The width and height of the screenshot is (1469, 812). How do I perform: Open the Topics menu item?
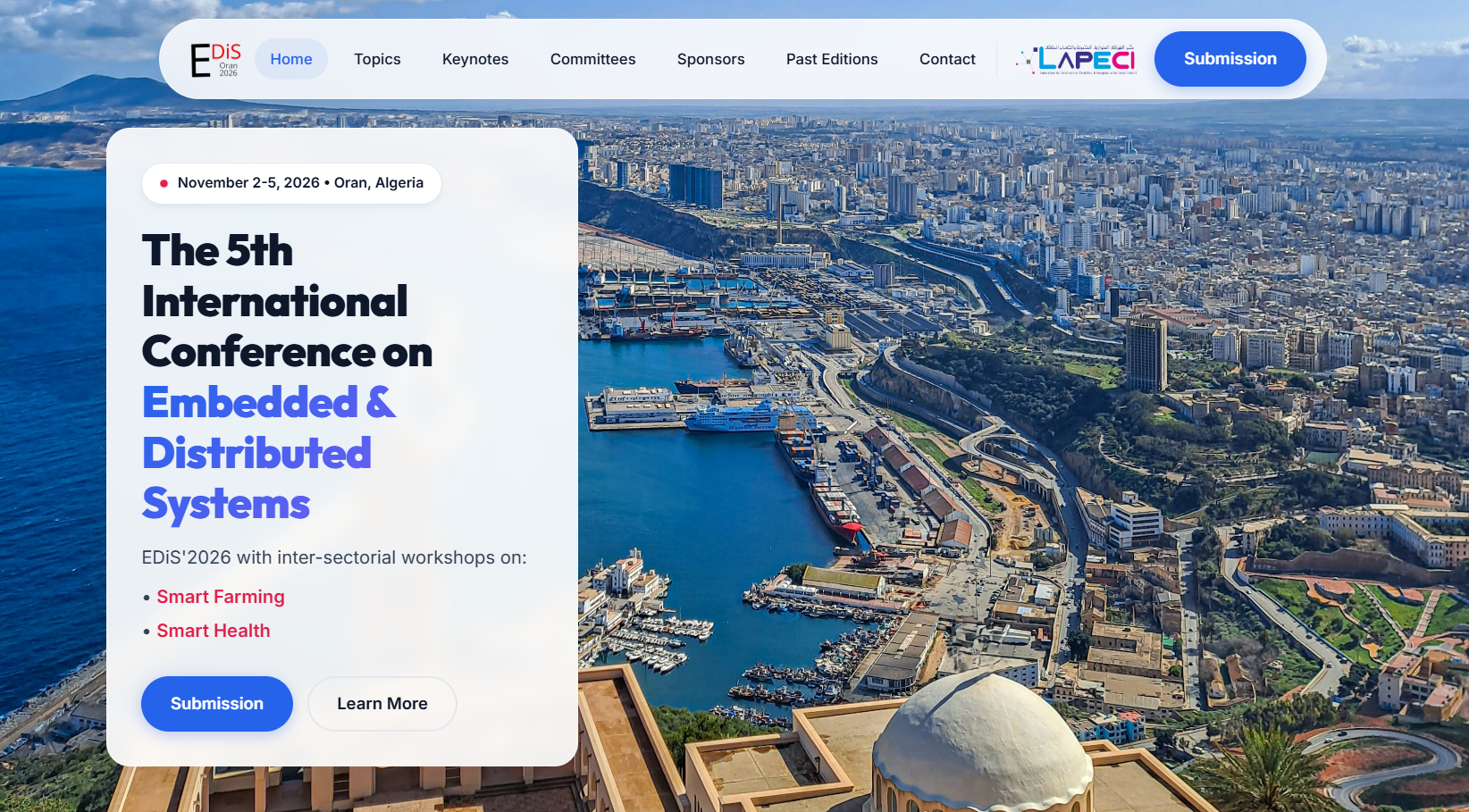click(x=377, y=59)
